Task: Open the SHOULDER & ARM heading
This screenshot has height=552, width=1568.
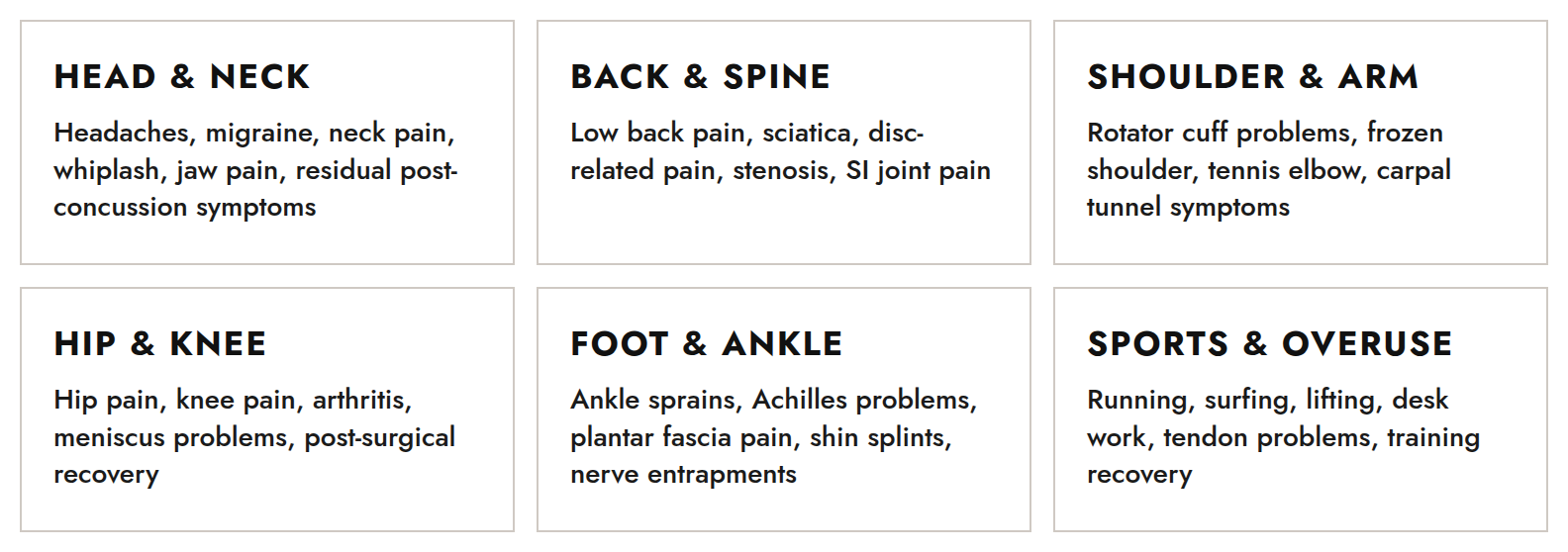Action: pos(1252,77)
